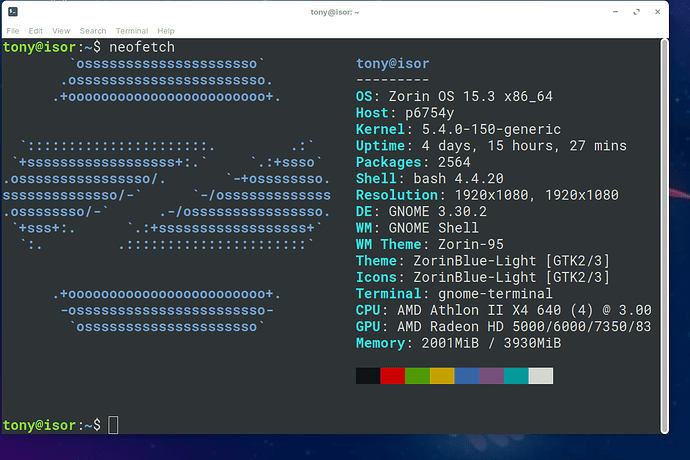Click the black color block
Screen dimensions: 690x460
point(368,376)
